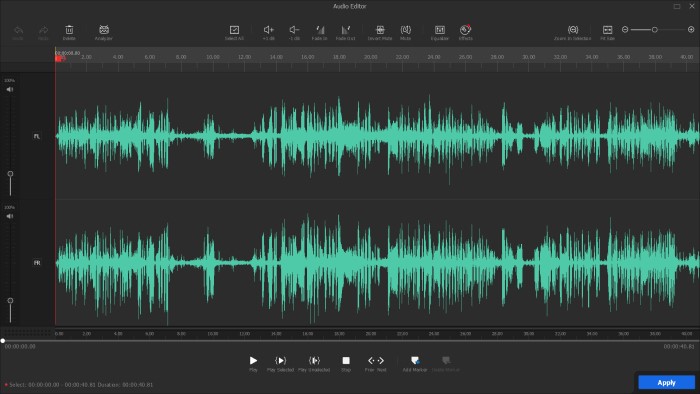Click the Undo arrow icon

tap(18, 30)
